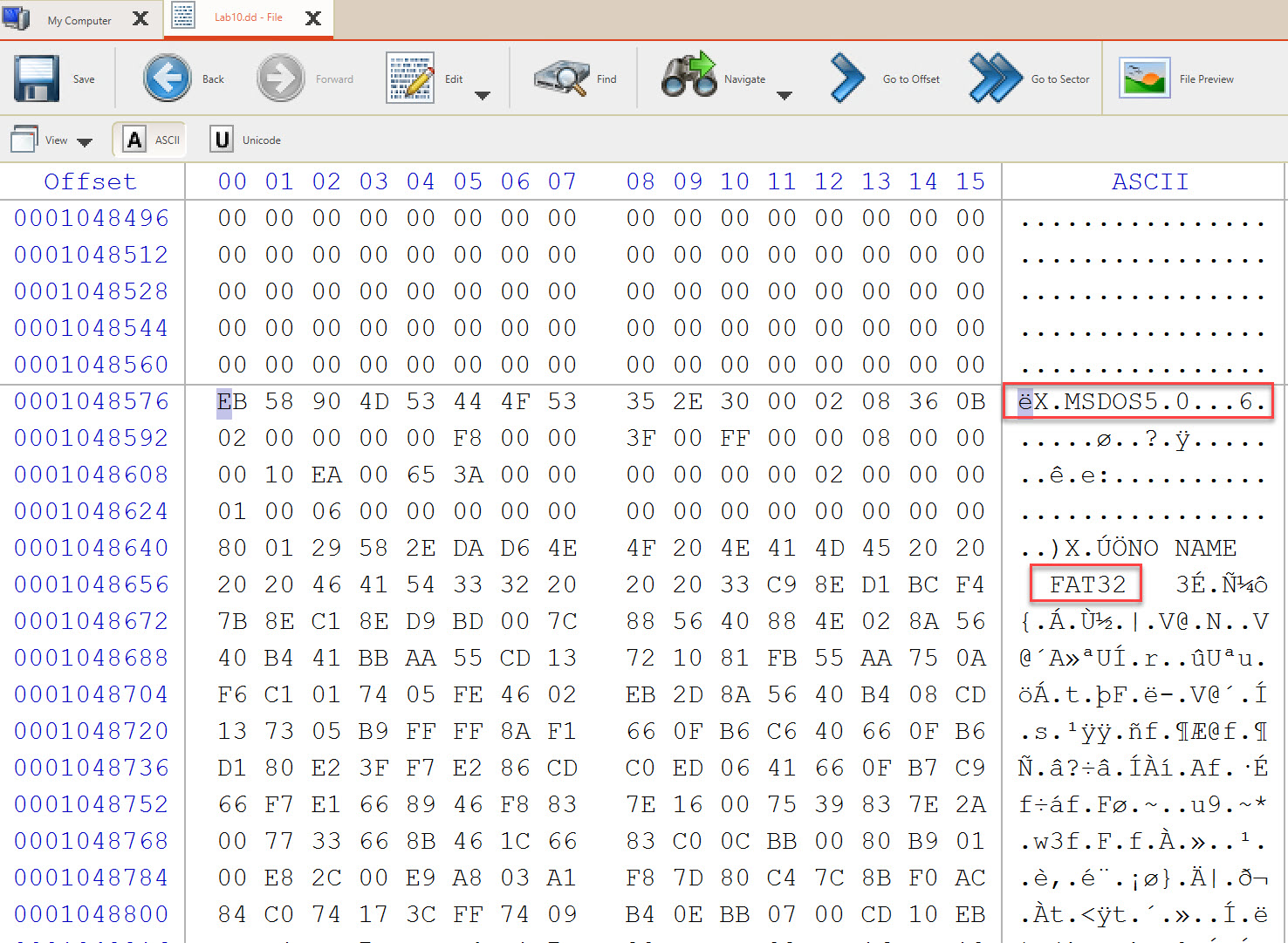Click the Navigate binoculars icon
Screen dimensions: 1288x943
tap(690, 76)
